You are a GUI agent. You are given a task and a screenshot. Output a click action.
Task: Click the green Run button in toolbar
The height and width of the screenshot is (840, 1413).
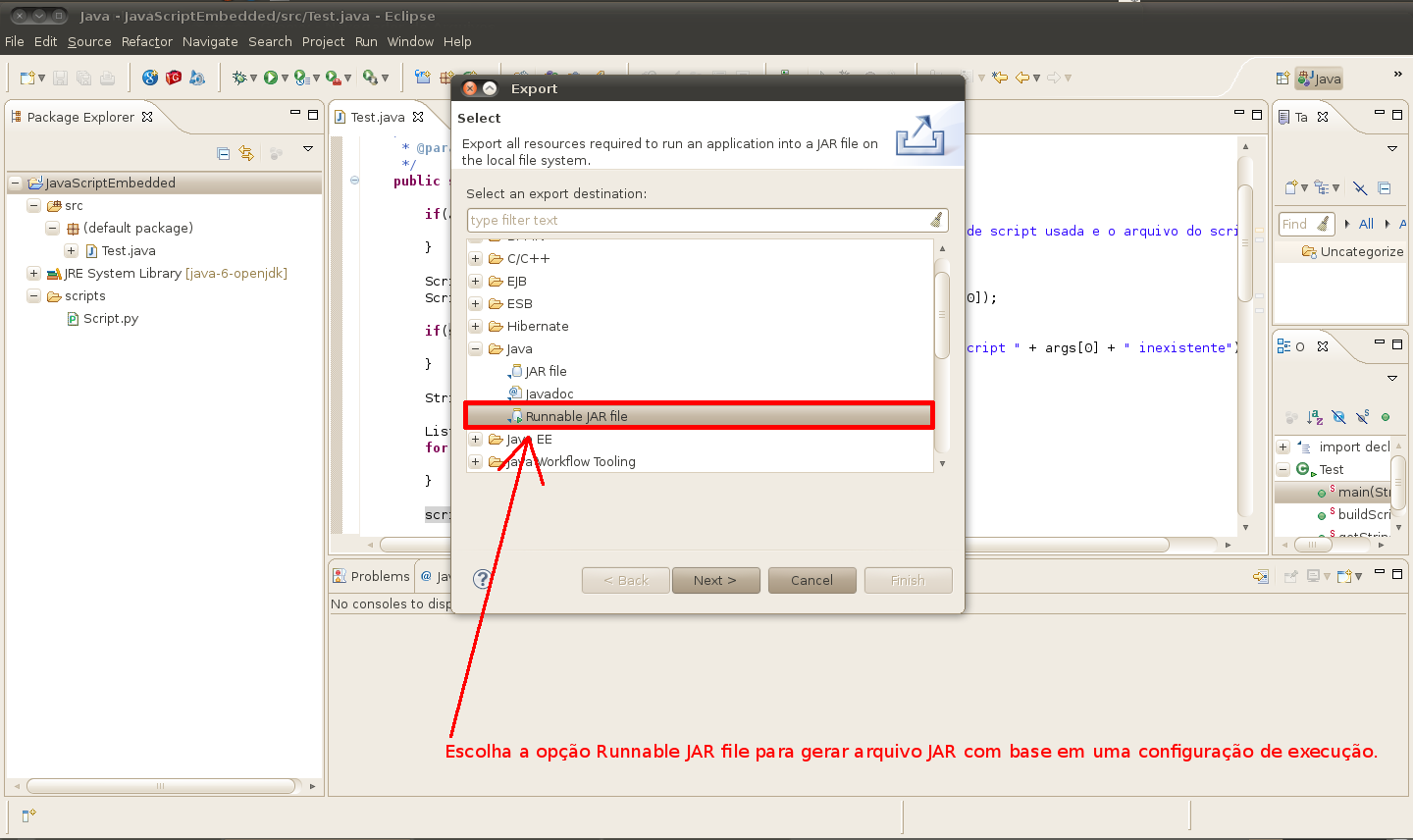point(271,78)
